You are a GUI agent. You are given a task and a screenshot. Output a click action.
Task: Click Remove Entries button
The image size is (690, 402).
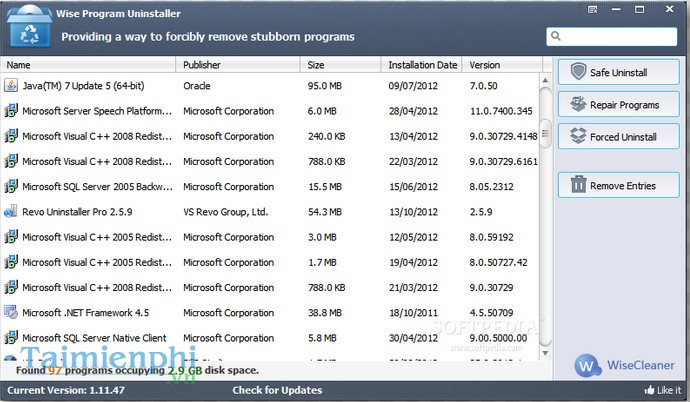click(x=618, y=185)
